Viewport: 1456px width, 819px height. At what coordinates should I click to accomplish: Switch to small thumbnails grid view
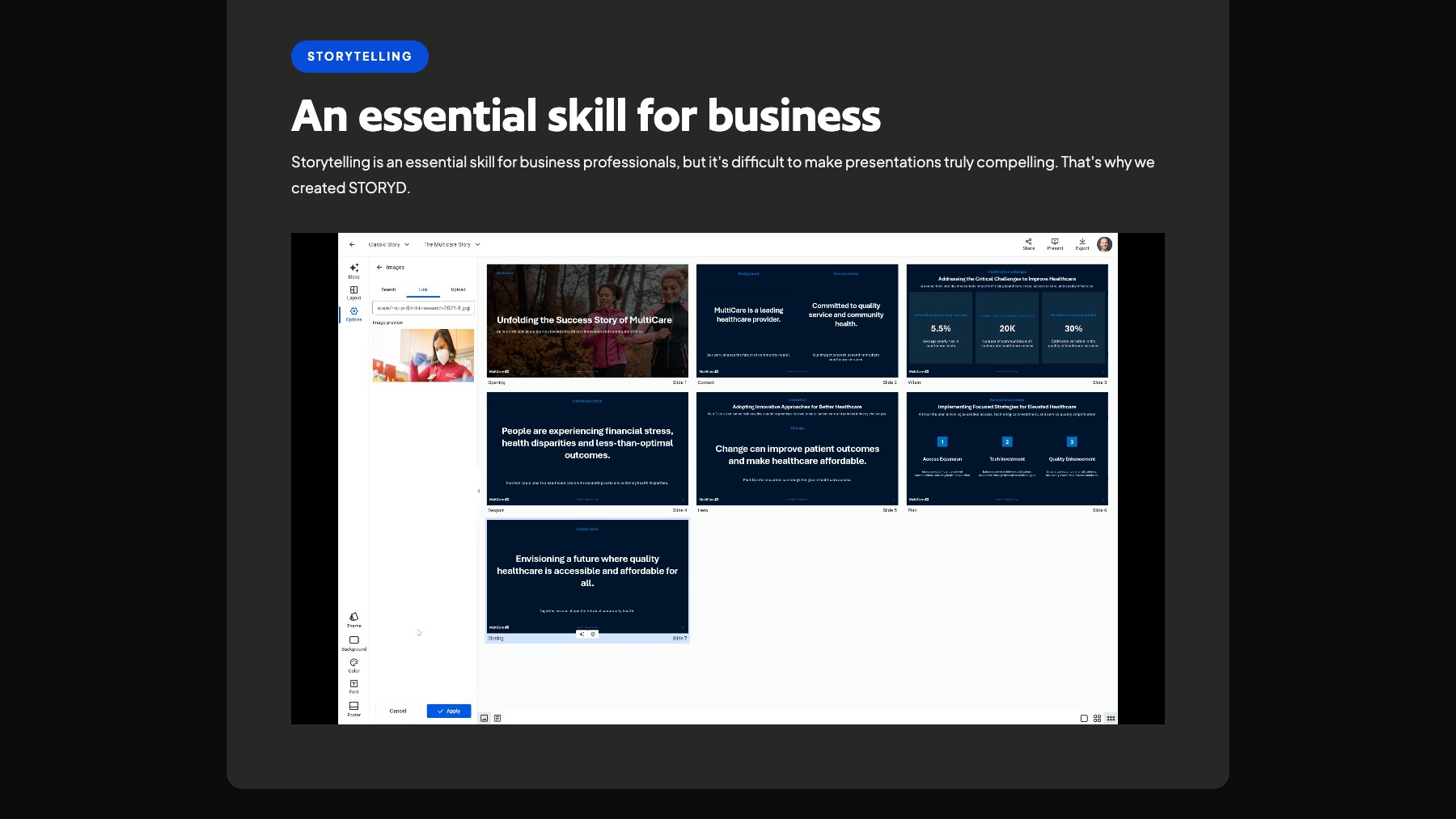tap(1111, 718)
